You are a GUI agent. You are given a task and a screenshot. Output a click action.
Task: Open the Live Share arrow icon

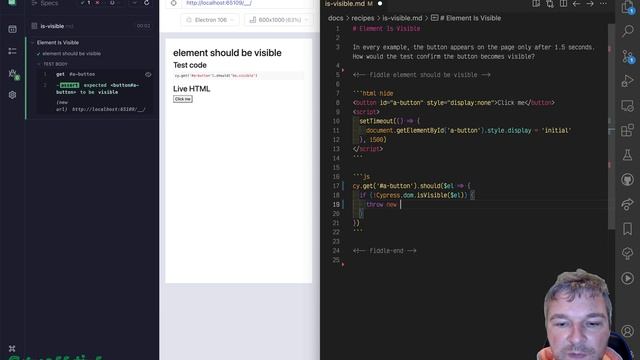[627, 204]
